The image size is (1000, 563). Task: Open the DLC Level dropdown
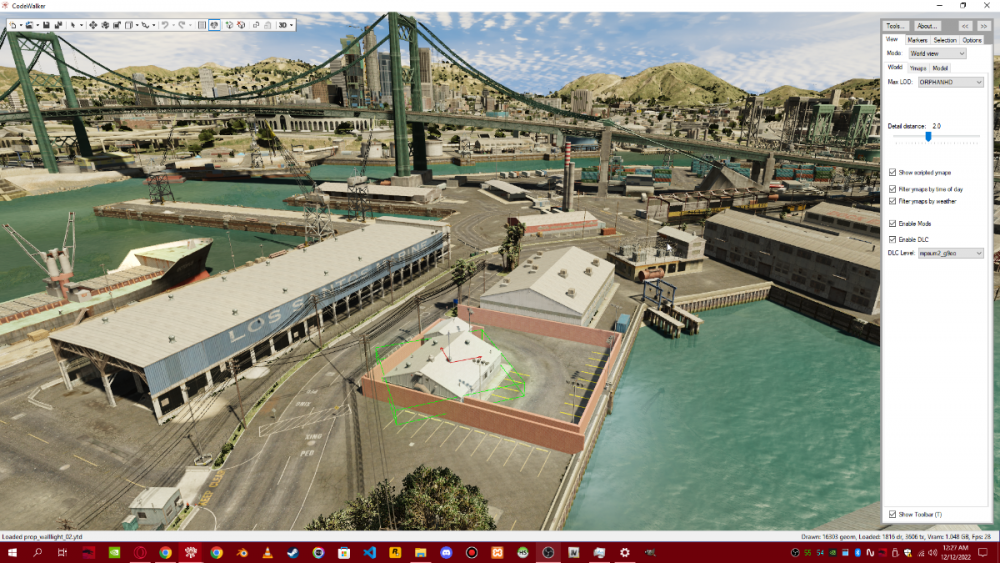tap(950, 253)
